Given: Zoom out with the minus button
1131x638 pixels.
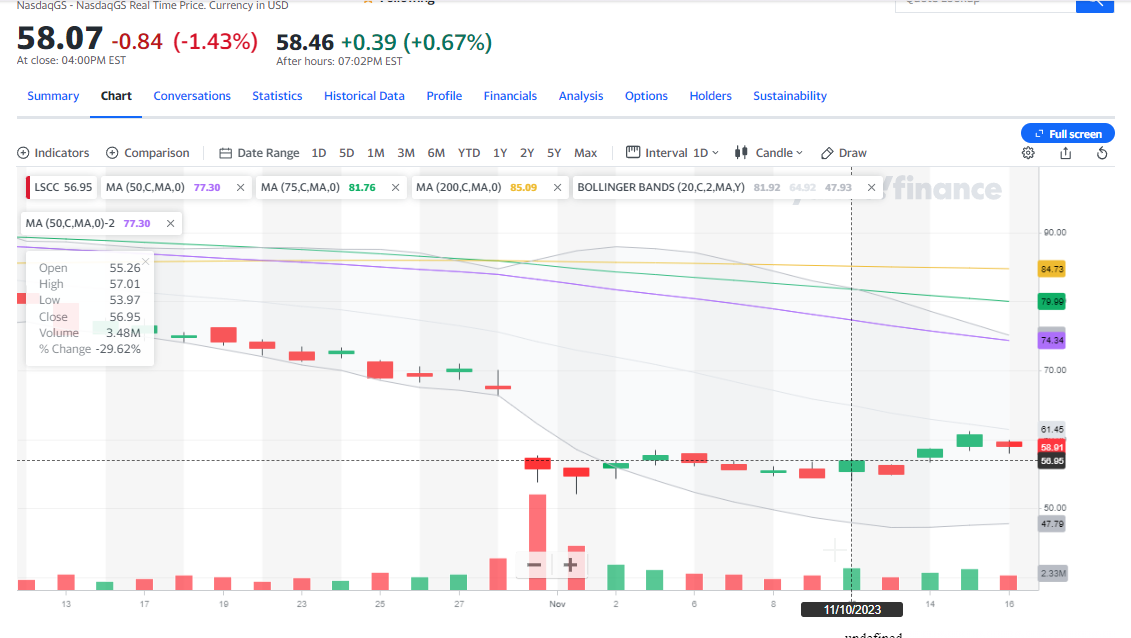Looking at the screenshot, I should 534,565.
